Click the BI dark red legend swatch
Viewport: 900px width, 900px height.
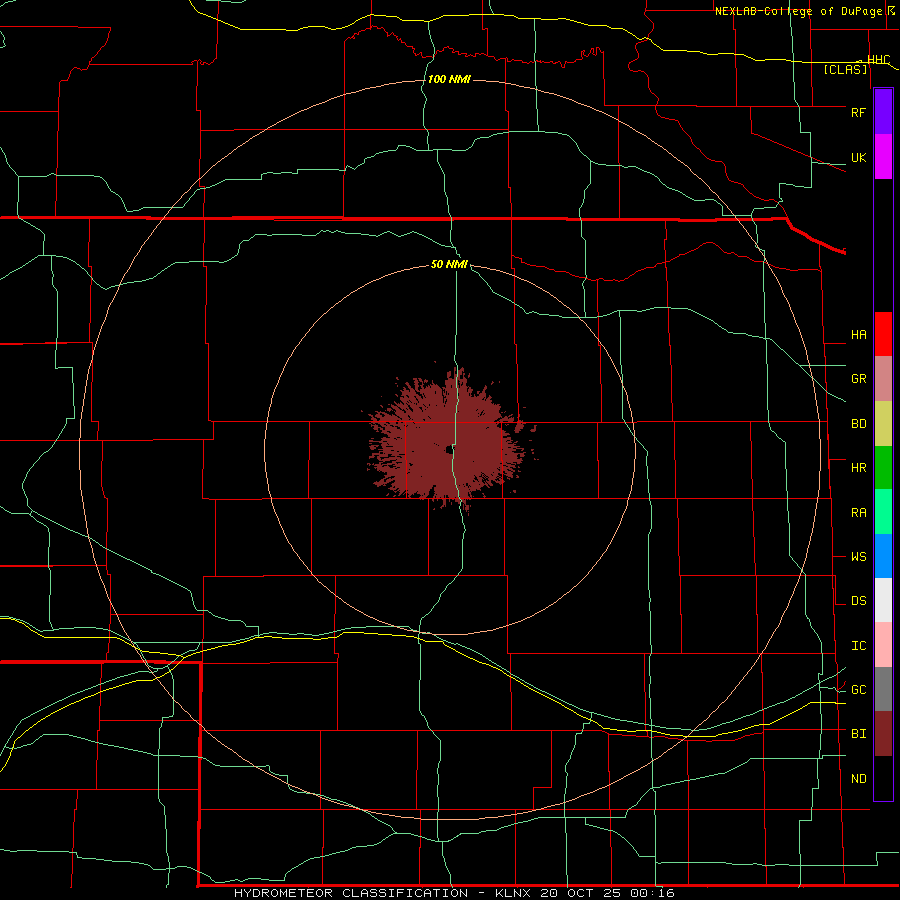coord(883,734)
